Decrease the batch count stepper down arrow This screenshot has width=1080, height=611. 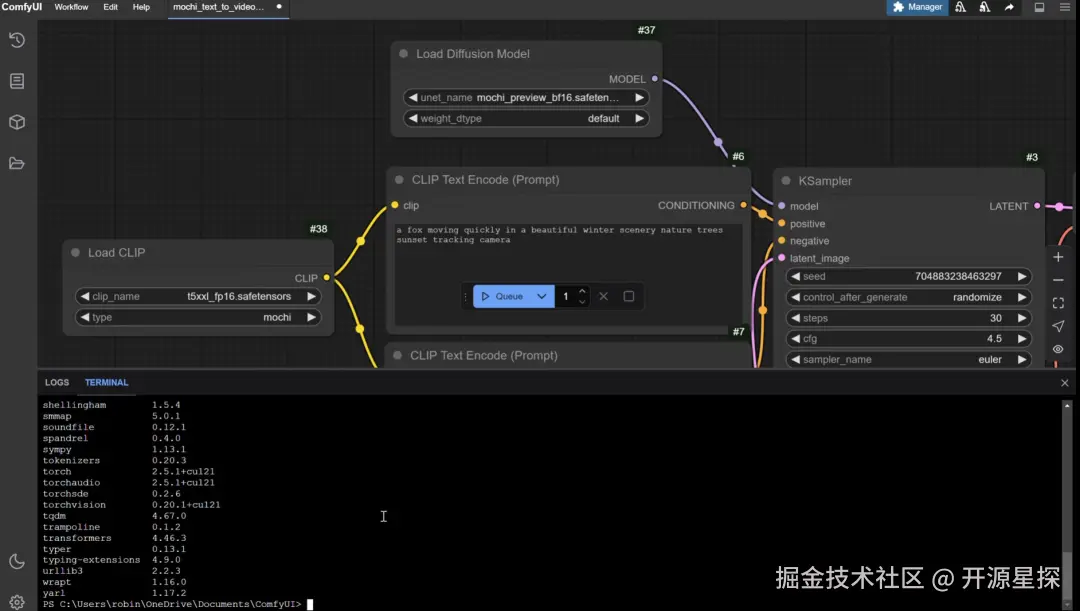pos(582,301)
